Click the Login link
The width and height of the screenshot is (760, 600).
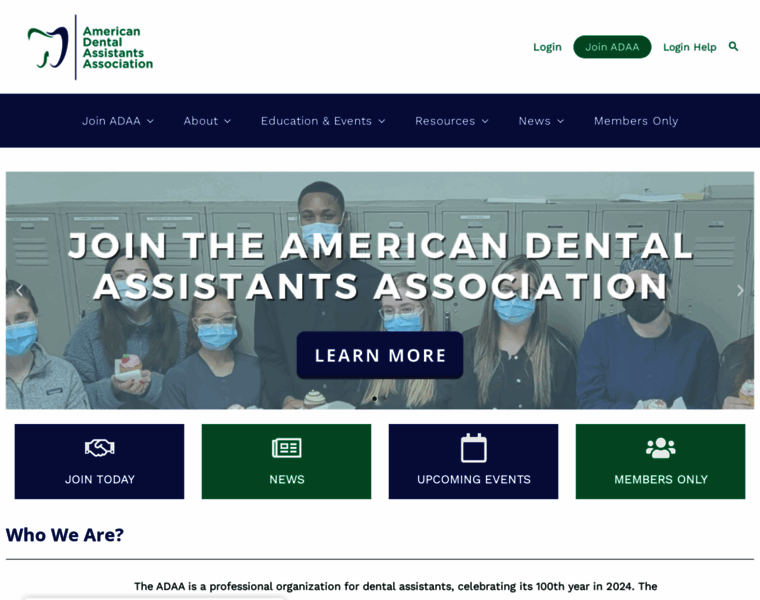(x=547, y=47)
